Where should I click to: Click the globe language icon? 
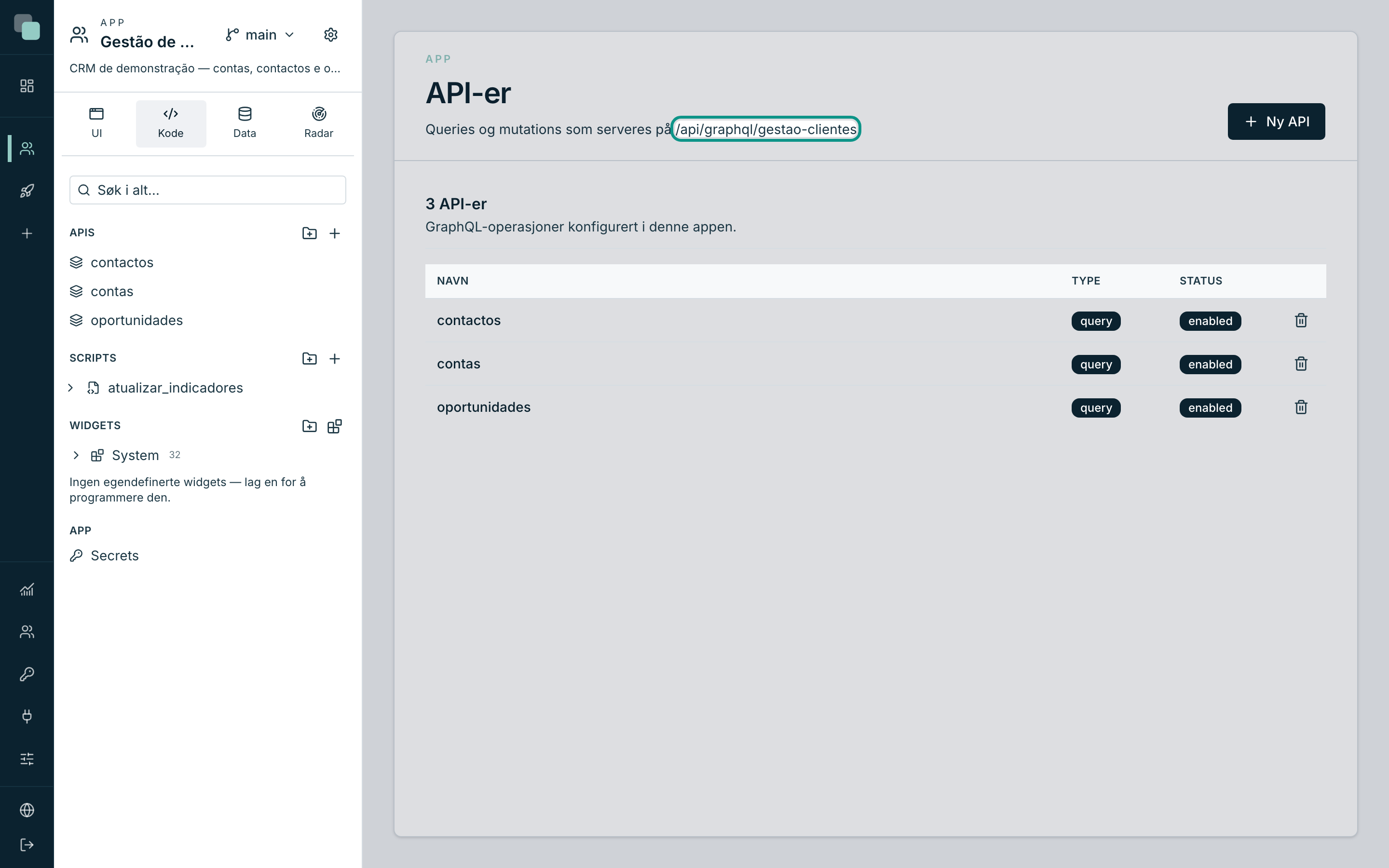pyautogui.click(x=27, y=810)
